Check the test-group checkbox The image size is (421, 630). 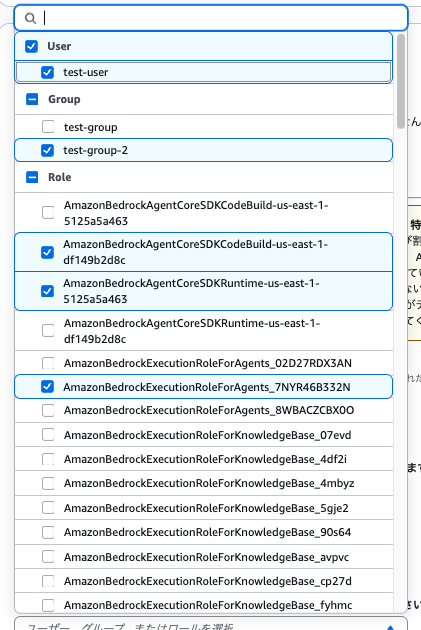tap(48, 127)
